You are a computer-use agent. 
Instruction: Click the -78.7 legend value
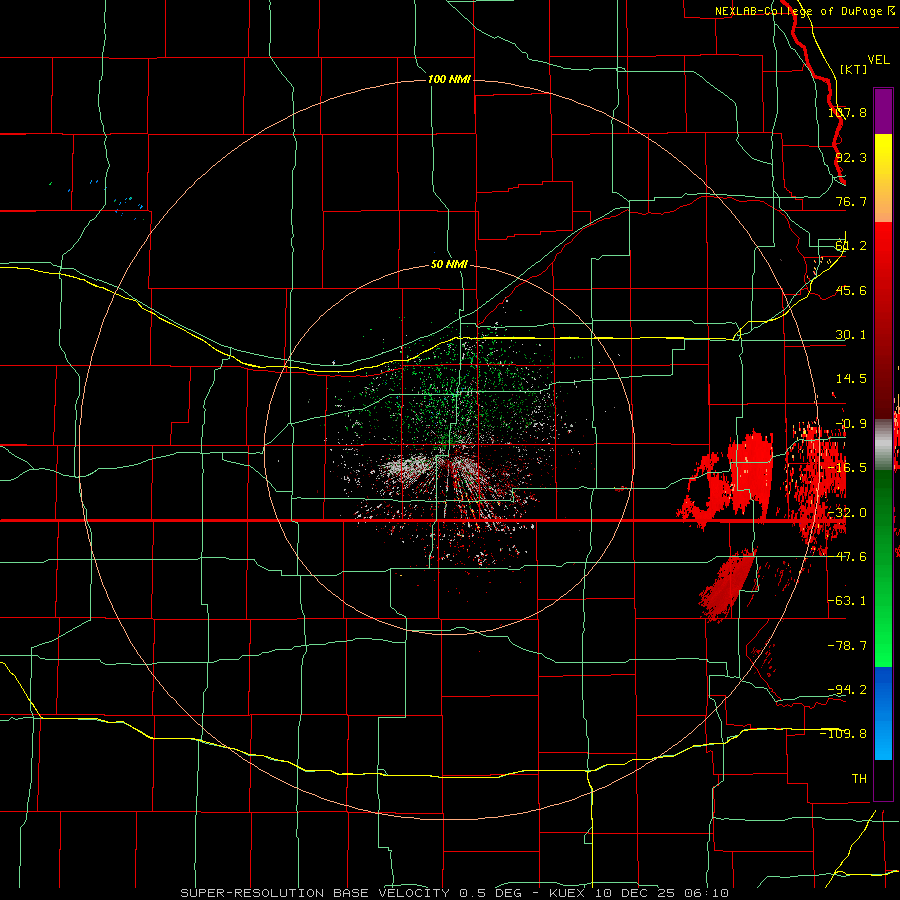(x=847, y=646)
